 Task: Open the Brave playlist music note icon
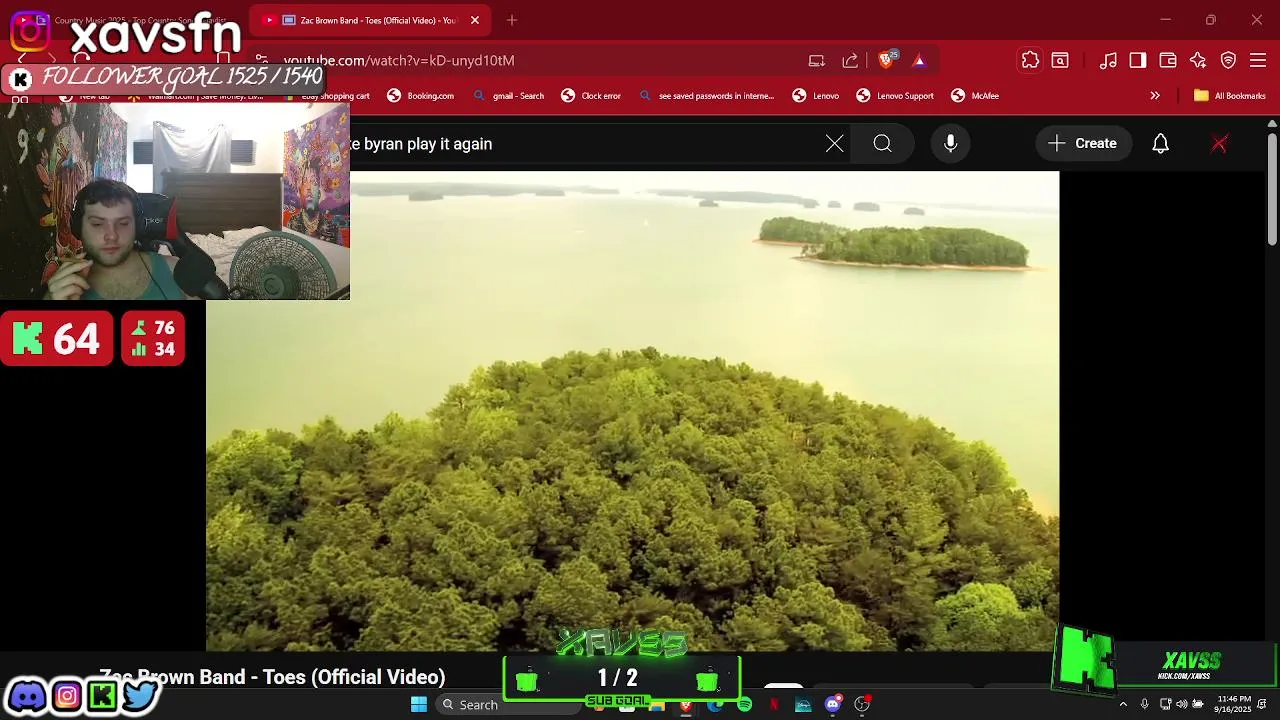coord(1108,60)
